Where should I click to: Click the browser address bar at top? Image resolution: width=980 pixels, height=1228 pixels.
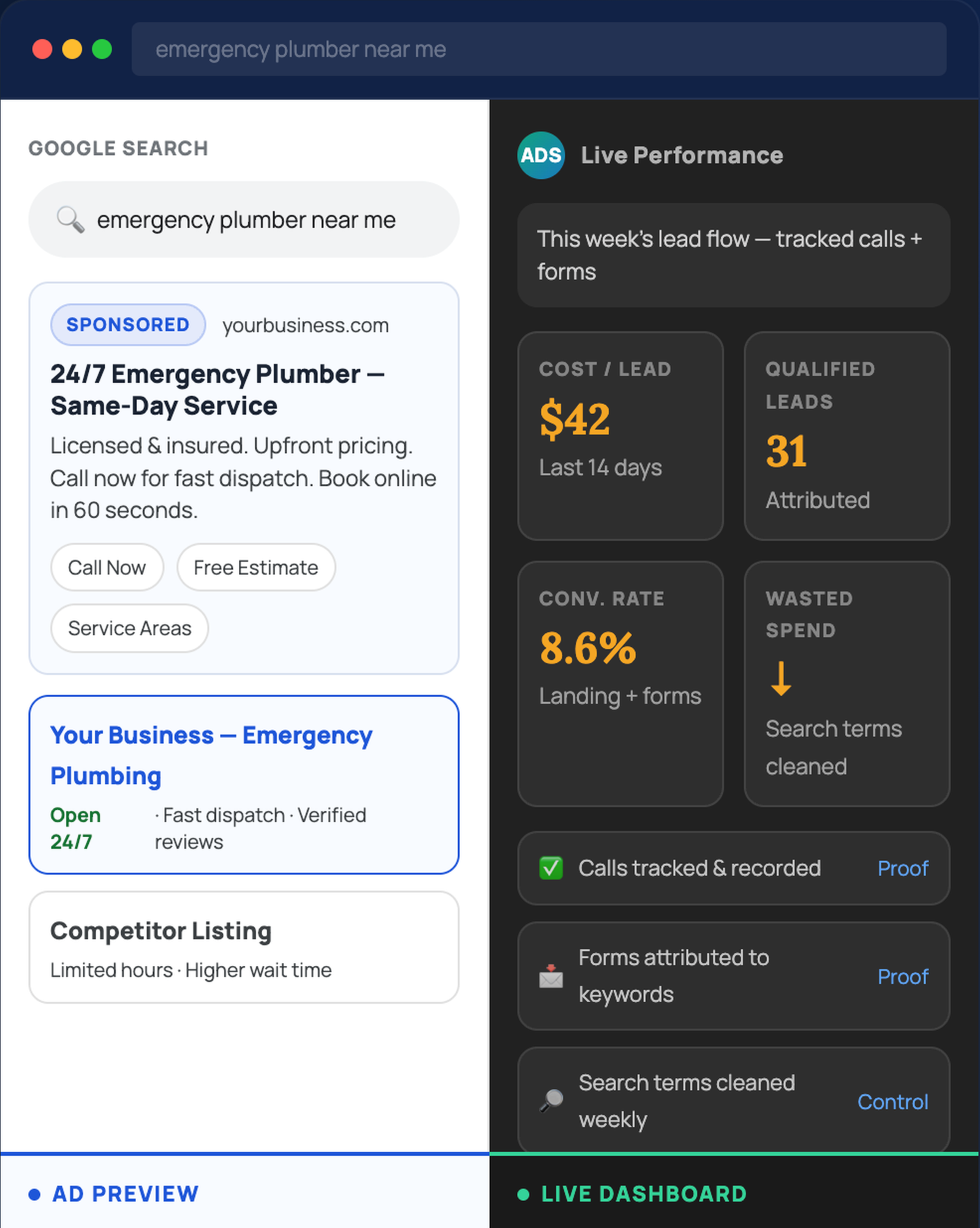538,49
